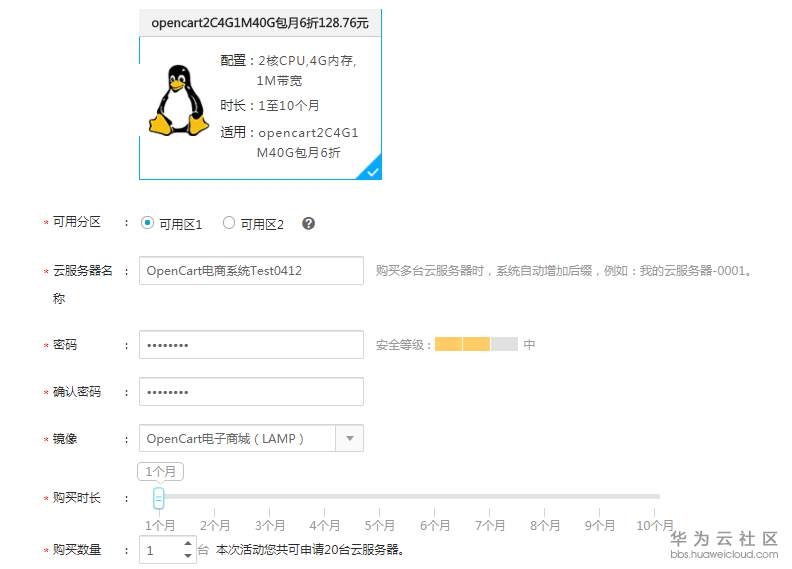This screenshot has height=569, width=792.
Task: Click the OpenCart电子商城 (LAMP) image combo box
Action: [251, 438]
